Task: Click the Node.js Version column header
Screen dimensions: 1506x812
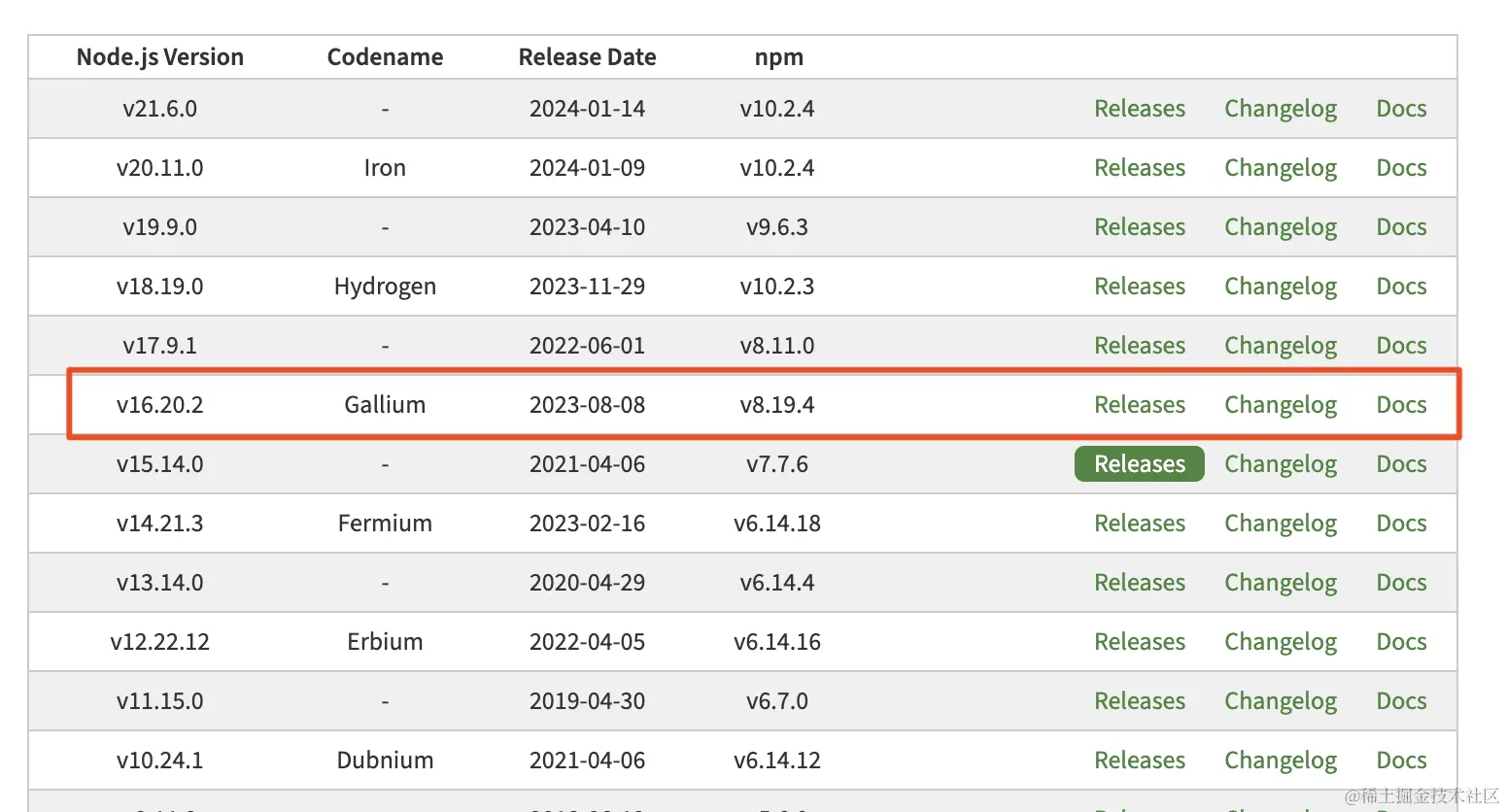Action: [160, 57]
